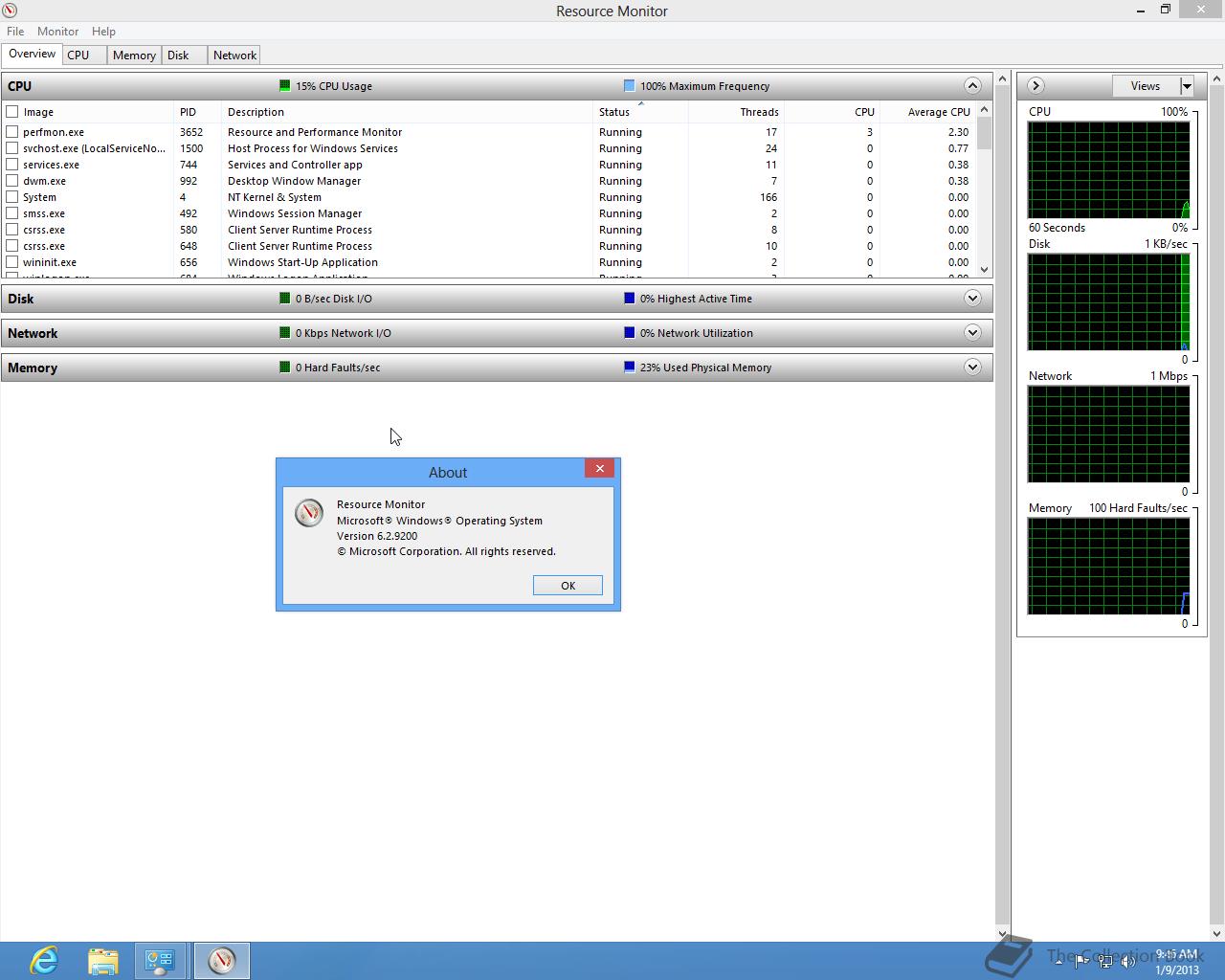1225x980 pixels.
Task: Select 'NT Kernel & System' description cell
Action: [x=275, y=197]
